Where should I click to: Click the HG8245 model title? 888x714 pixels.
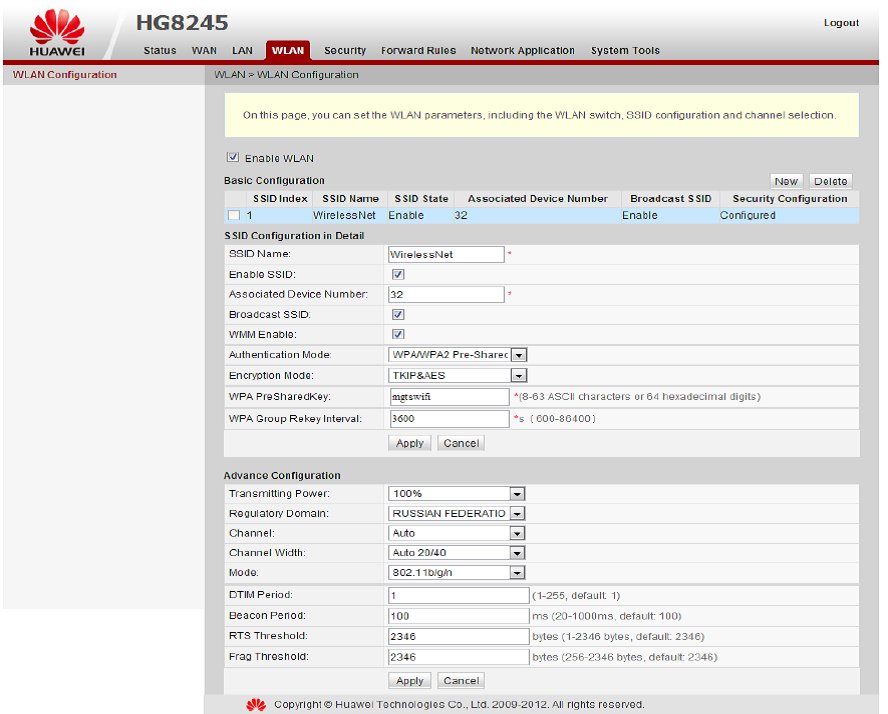click(182, 23)
